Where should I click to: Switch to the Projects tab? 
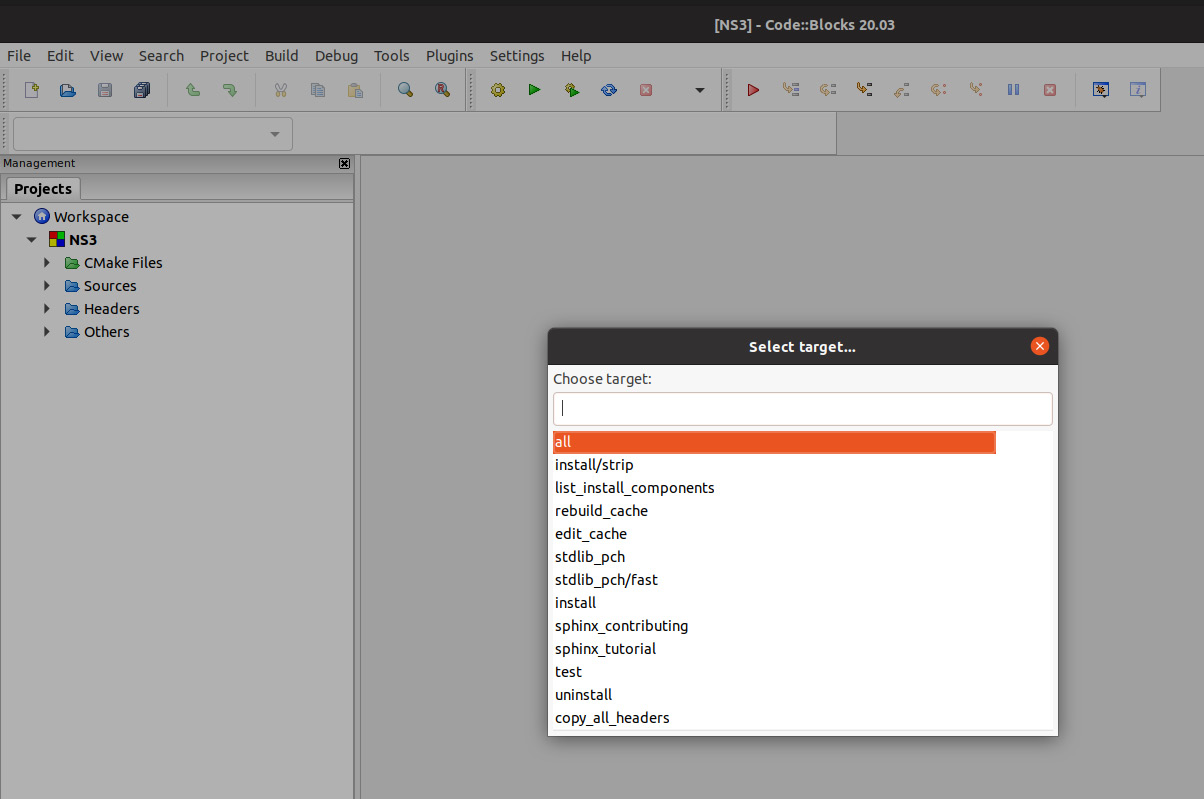coord(43,188)
